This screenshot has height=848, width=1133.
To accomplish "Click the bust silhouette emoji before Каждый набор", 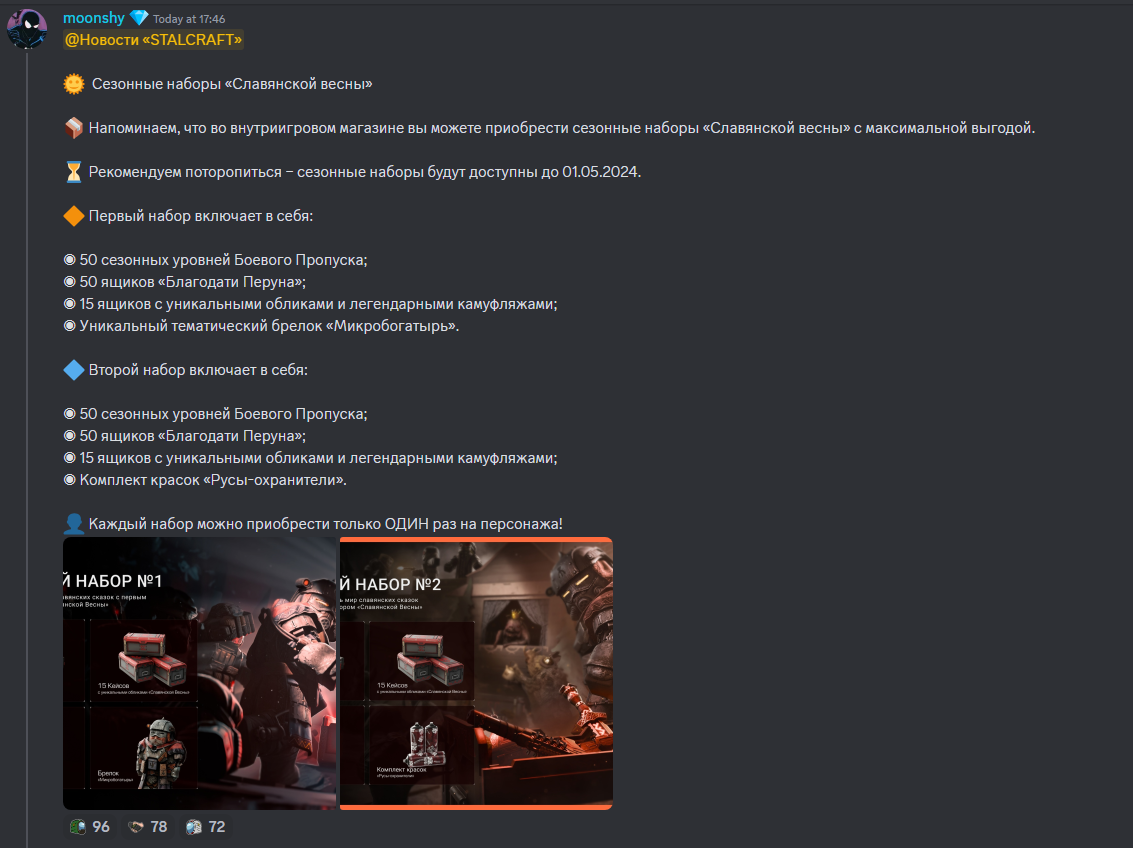I will pyautogui.click(x=74, y=524).
